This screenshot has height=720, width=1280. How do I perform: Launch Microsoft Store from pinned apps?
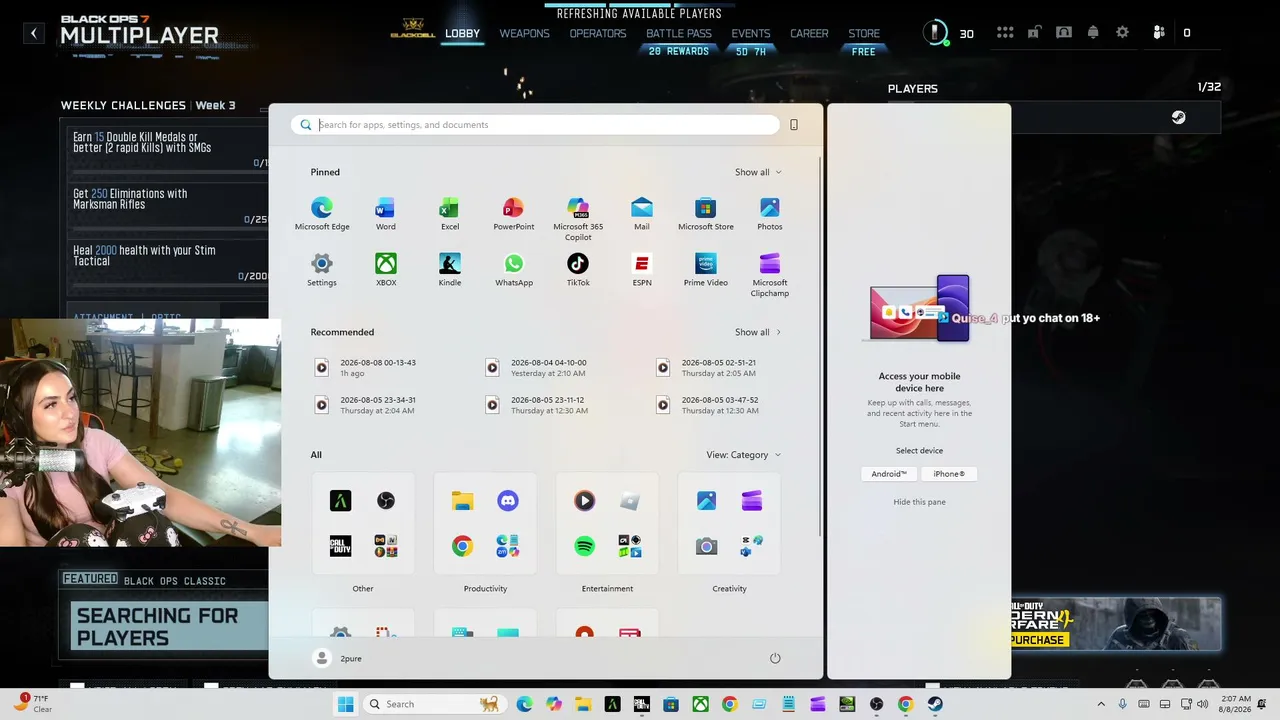(706, 213)
